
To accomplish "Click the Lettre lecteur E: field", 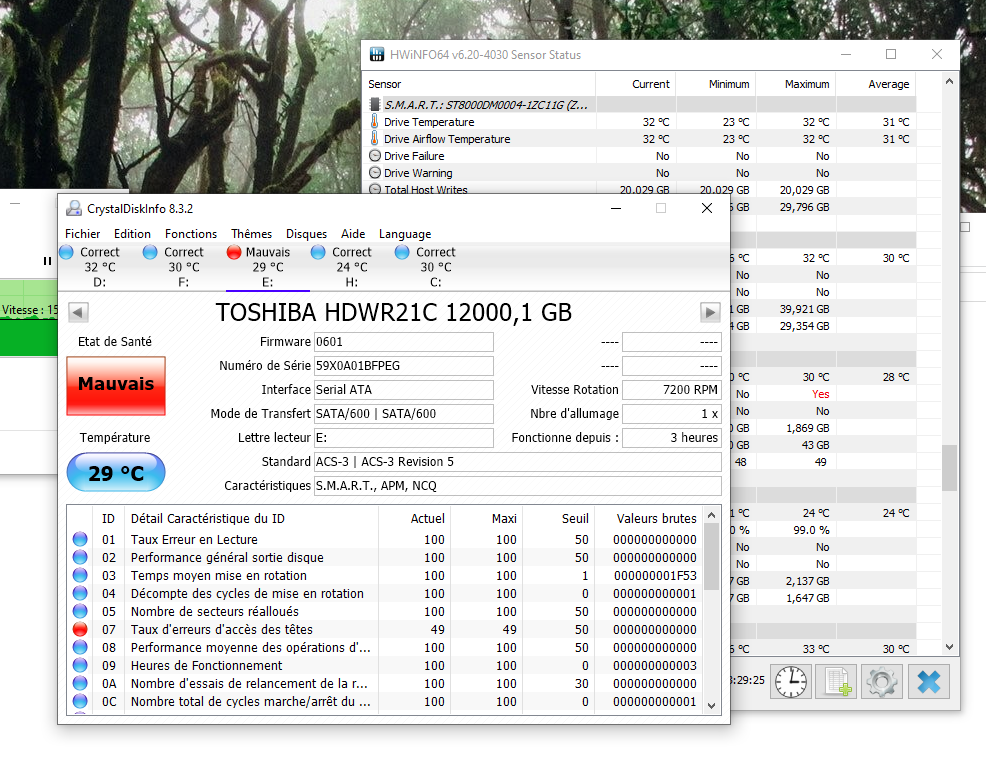I will pos(404,437).
